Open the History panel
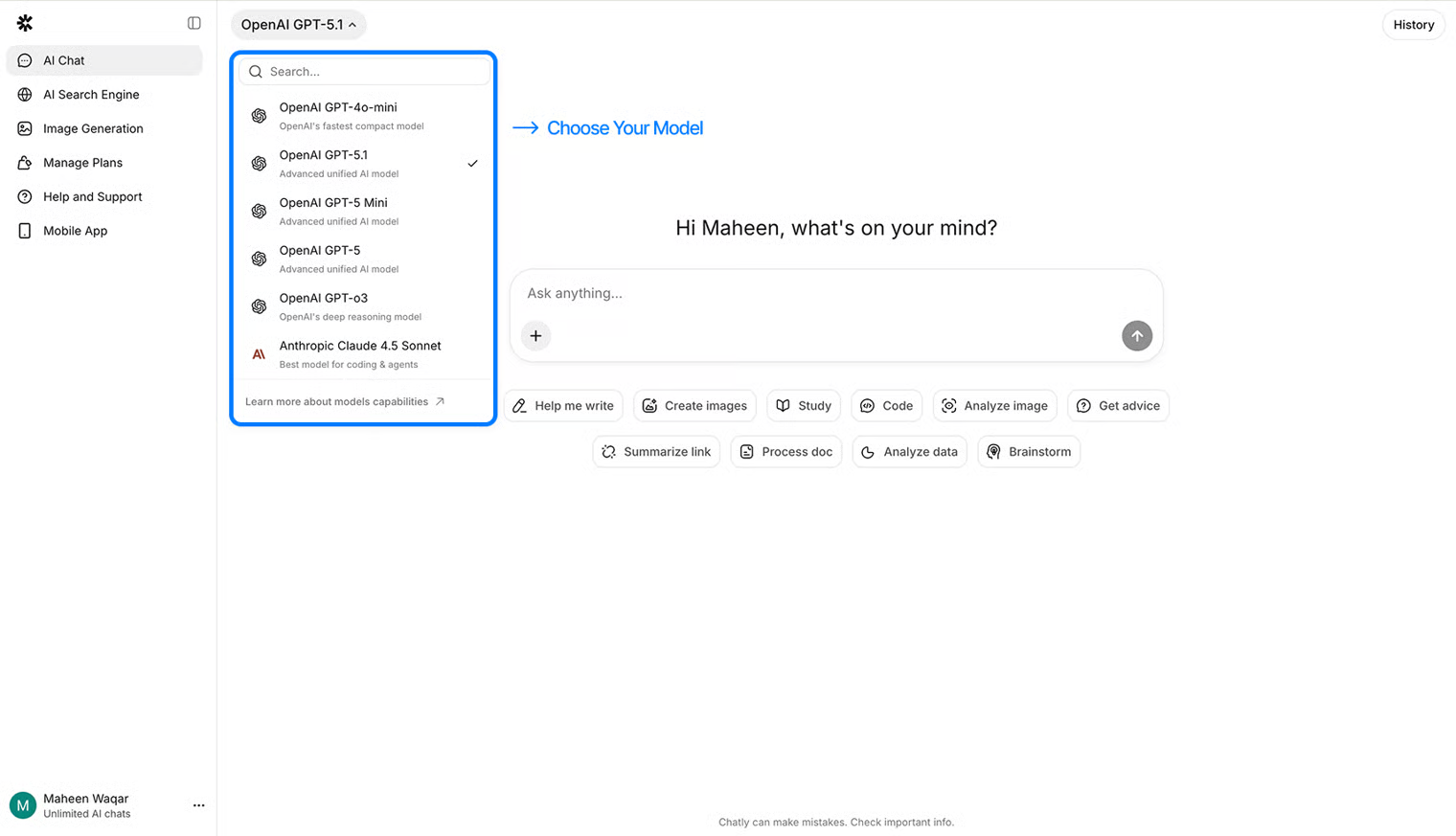 [1413, 25]
